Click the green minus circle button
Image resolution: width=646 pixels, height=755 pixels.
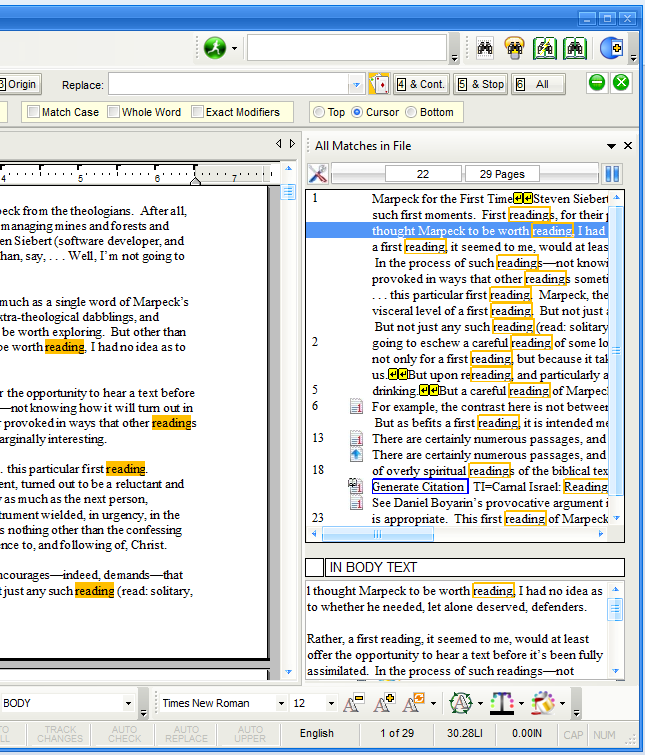point(596,83)
